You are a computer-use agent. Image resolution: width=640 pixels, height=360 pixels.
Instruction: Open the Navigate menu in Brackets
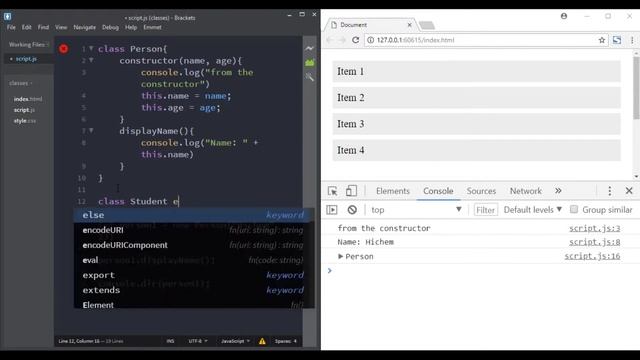(84, 27)
